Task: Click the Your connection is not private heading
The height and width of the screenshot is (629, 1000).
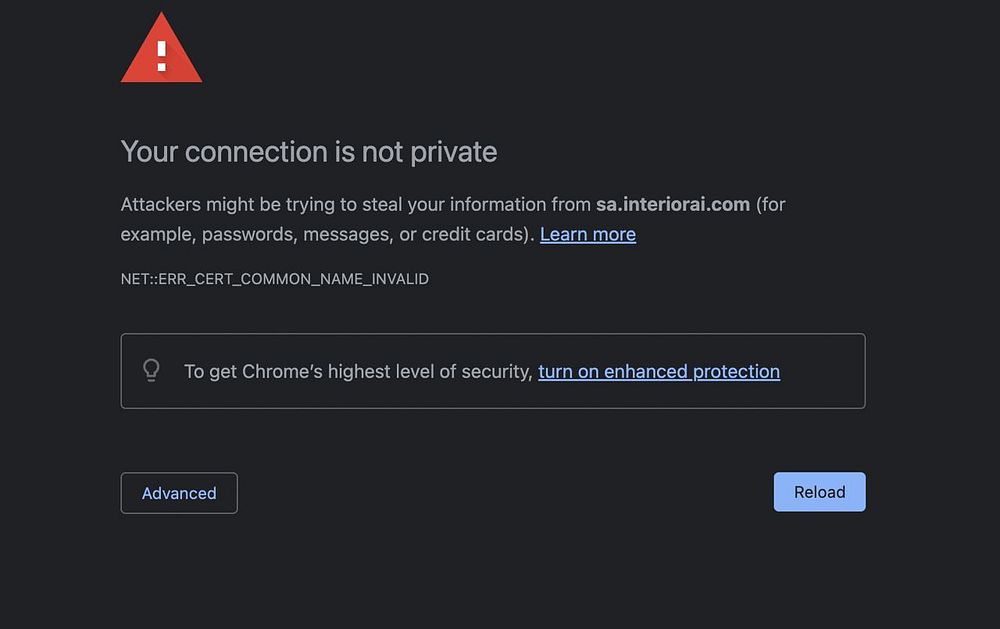Action: pos(308,152)
